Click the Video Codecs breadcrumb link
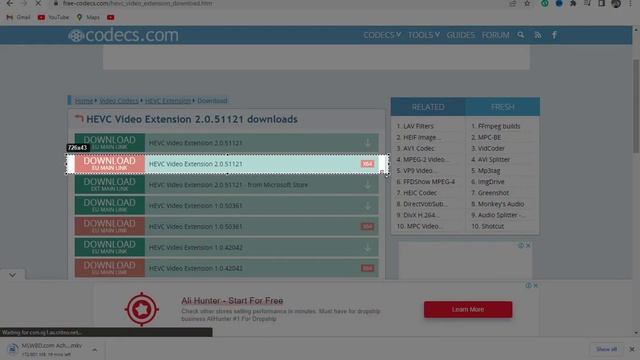The height and width of the screenshot is (360, 640). coord(119,100)
